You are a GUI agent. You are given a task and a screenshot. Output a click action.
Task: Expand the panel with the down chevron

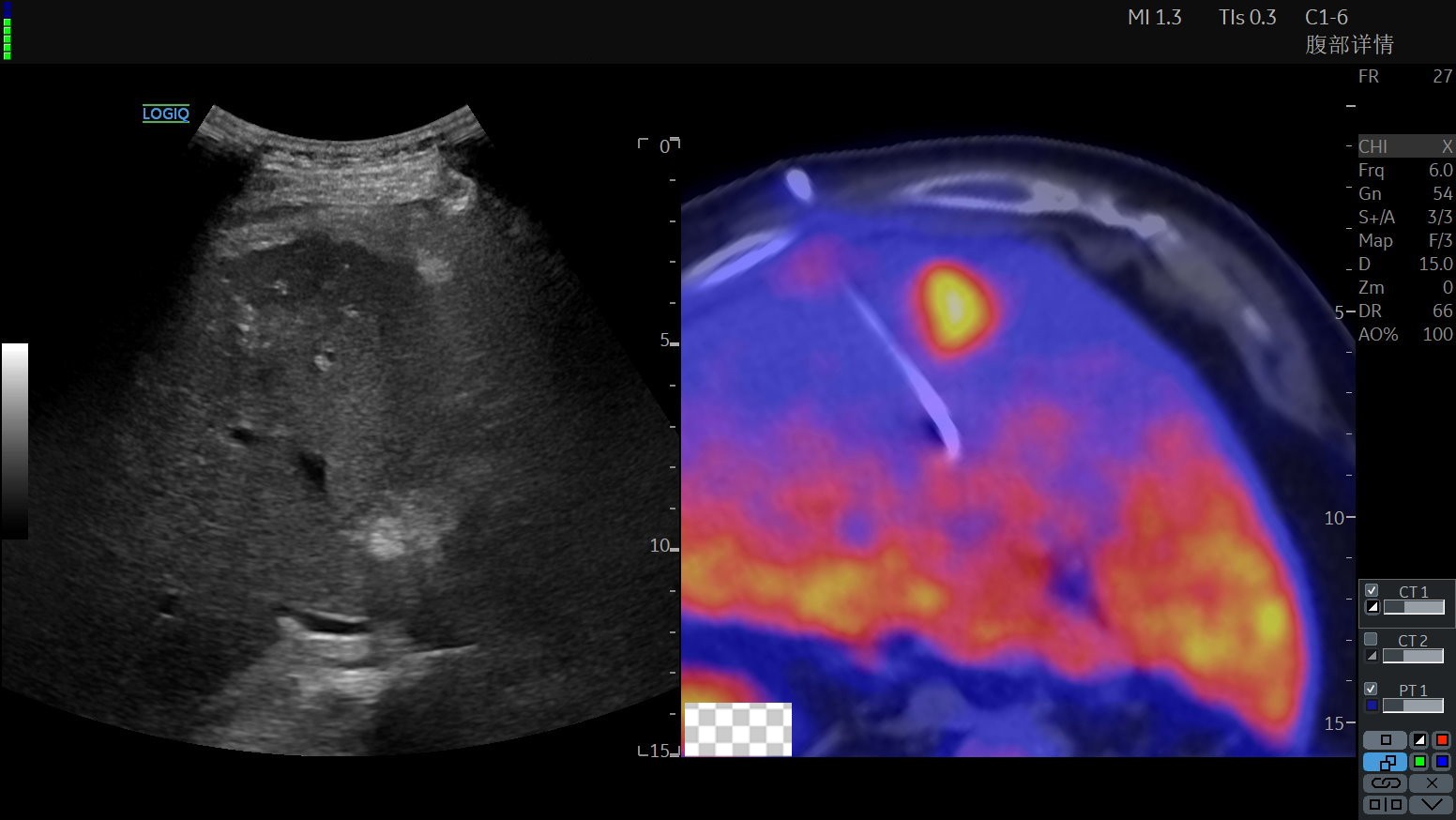(x=1431, y=804)
